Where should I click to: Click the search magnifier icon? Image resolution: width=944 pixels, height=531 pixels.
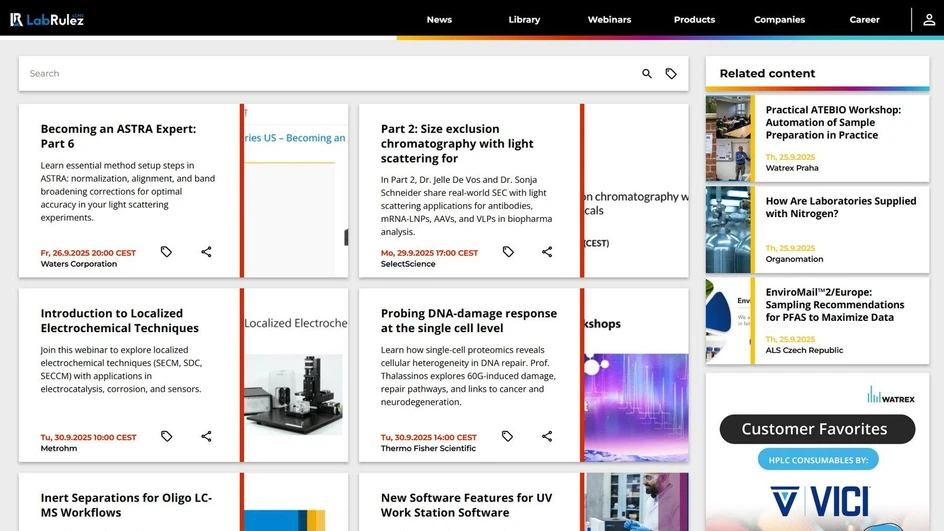click(647, 74)
